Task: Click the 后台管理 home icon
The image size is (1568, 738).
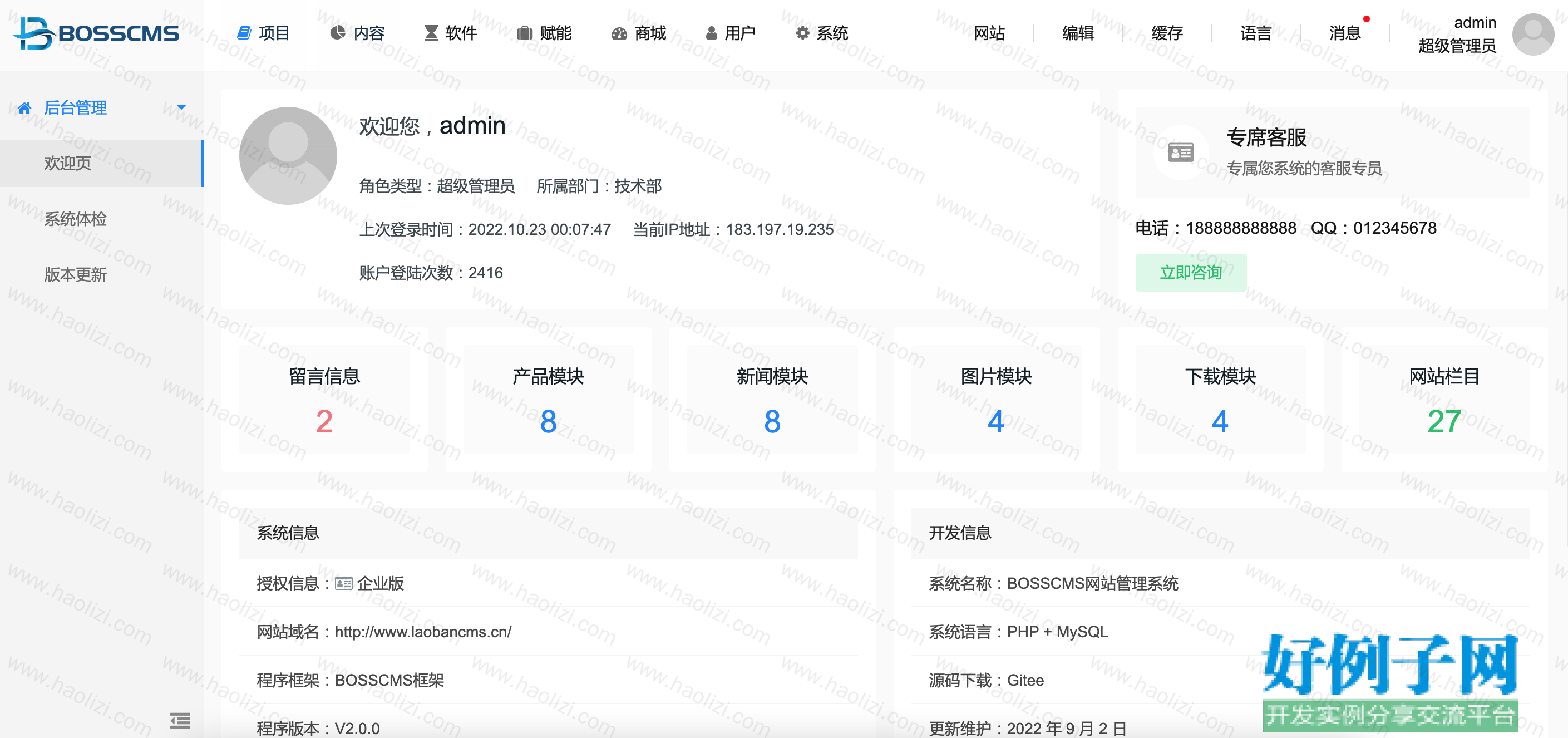Action: pyautogui.click(x=24, y=109)
